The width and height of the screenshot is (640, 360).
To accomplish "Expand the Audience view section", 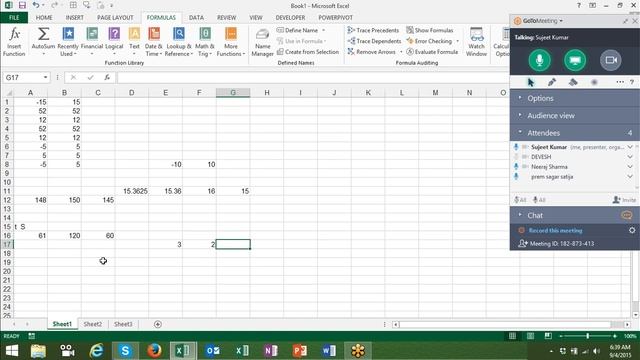I will [574, 116].
